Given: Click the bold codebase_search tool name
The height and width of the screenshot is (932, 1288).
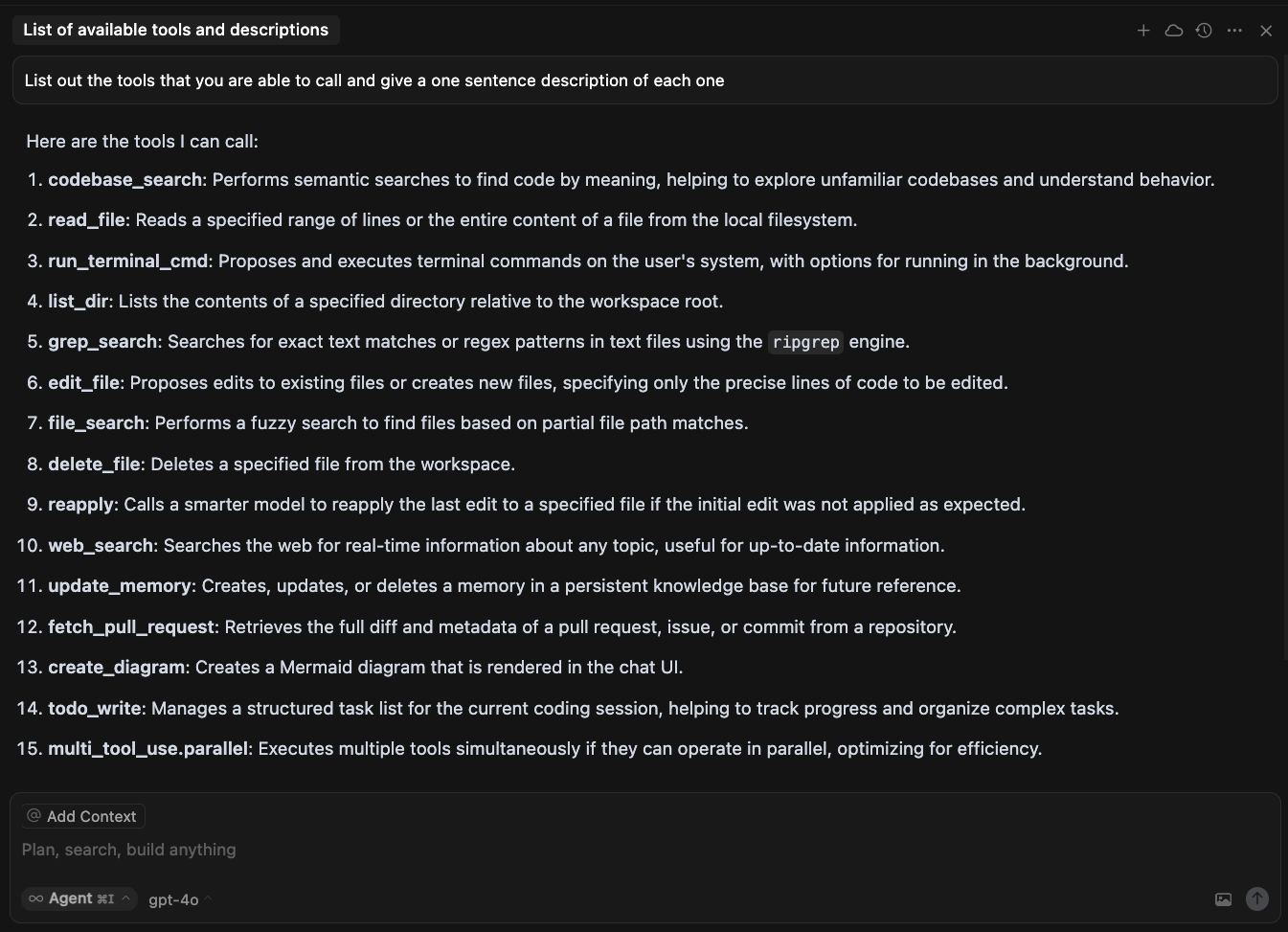Looking at the screenshot, I should [125, 180].
